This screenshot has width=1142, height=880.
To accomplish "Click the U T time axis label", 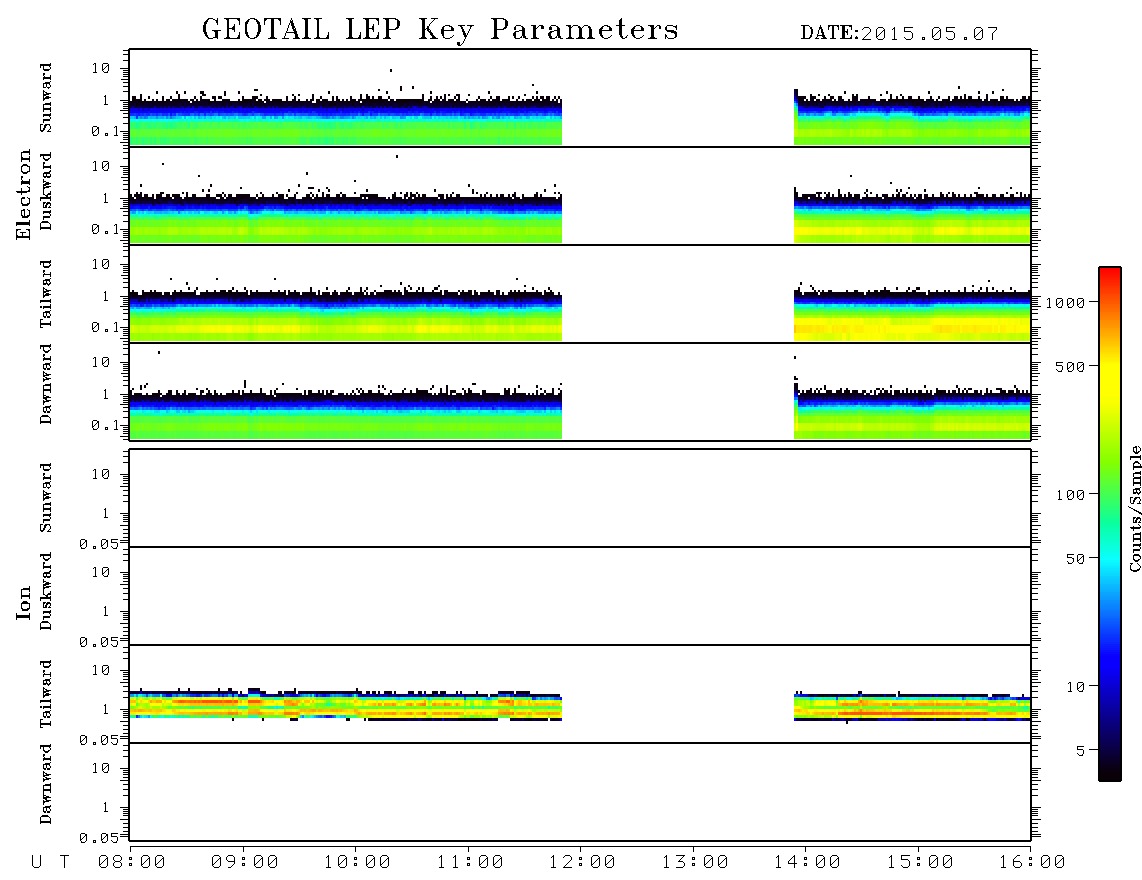I will click(x=51, y=863).
